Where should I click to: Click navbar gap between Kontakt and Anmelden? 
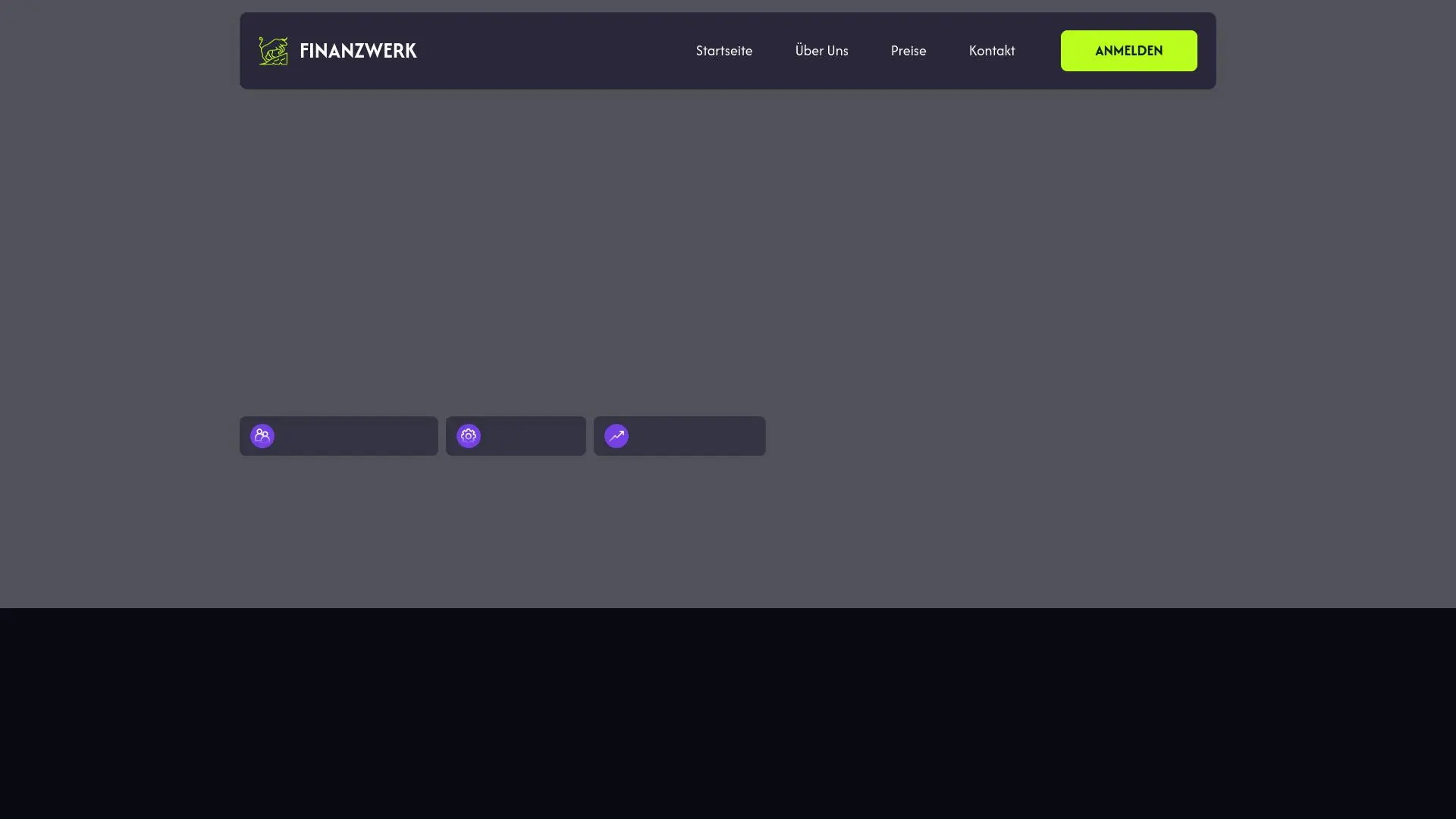coord(1037,51)
